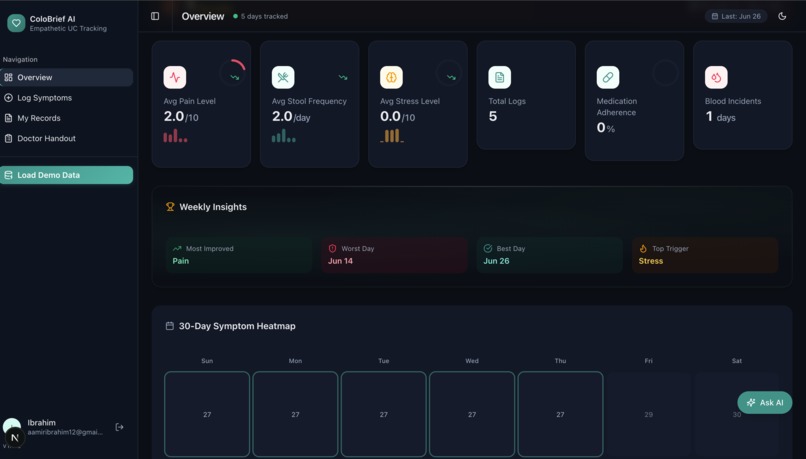Click the 'Medication Adherence' label

coord(616,107)
